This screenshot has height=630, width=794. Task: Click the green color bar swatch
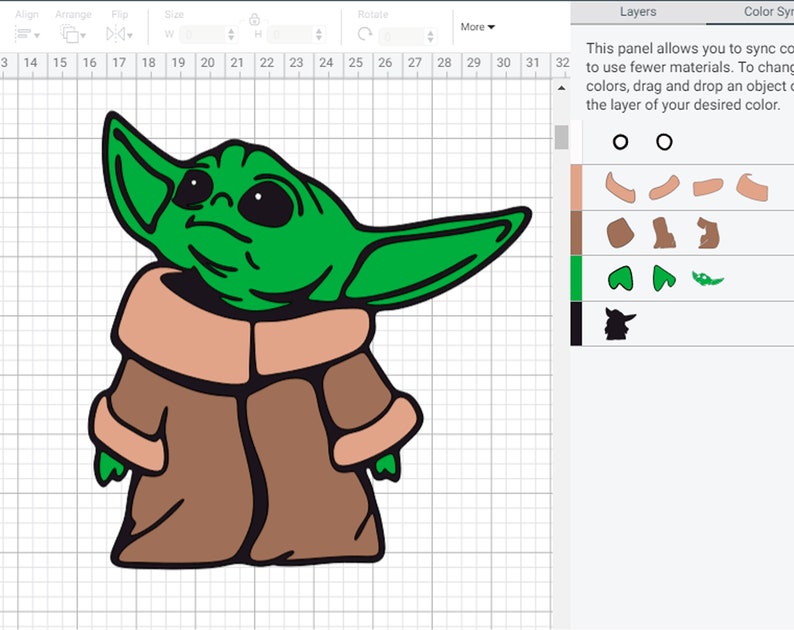pyautogui.click(x=576, y=278)
